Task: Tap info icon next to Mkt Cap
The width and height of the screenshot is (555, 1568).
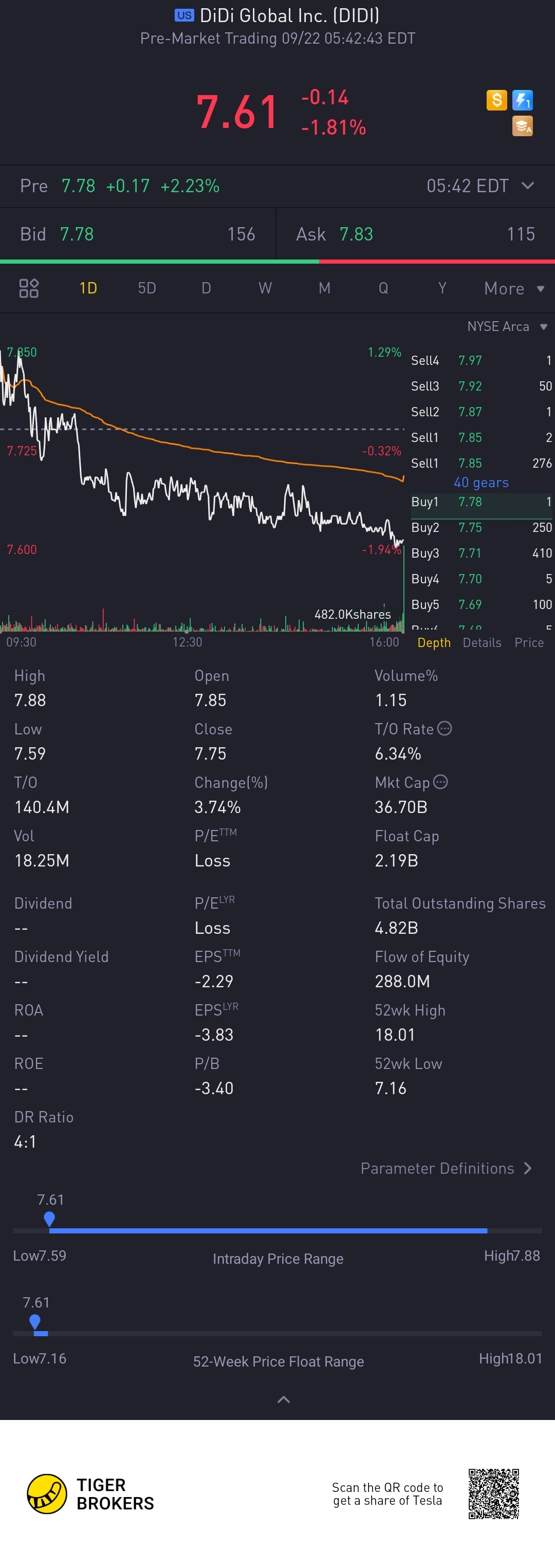Action: [440, 782]
